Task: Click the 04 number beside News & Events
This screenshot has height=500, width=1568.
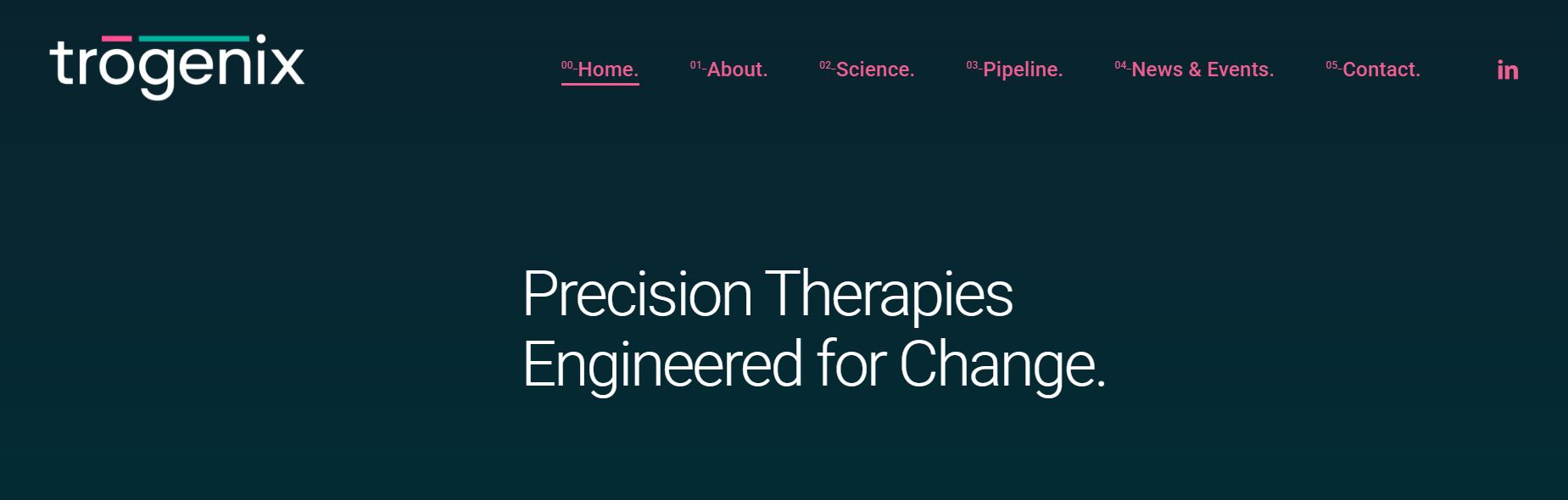Action: point(1120,65)
